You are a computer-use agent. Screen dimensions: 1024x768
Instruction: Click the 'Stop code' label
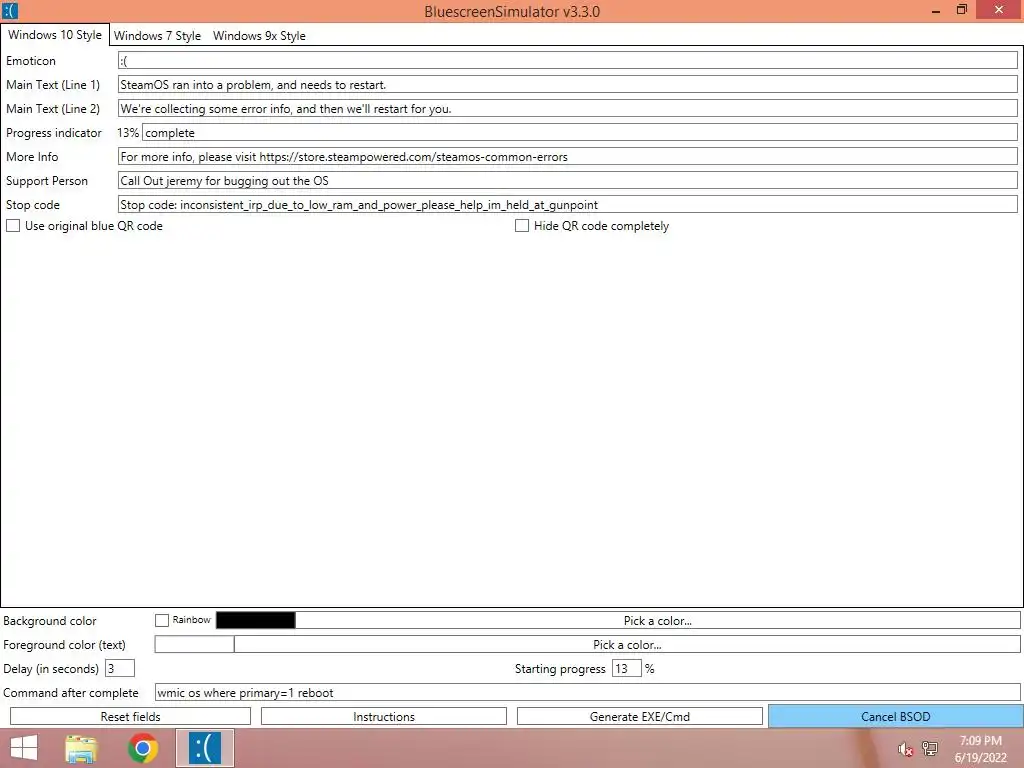tap(33, 205)
